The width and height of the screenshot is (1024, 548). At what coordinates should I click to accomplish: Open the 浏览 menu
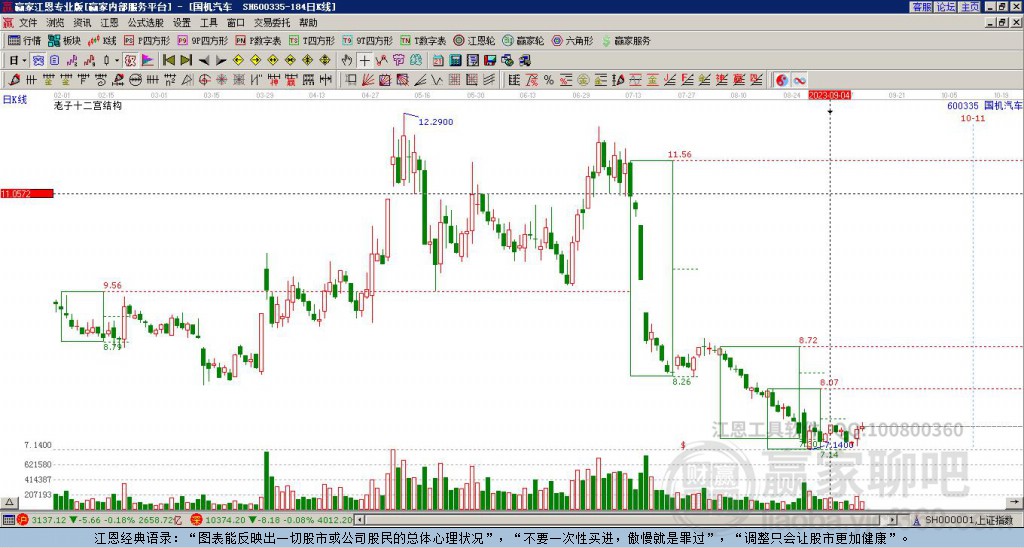56,23
